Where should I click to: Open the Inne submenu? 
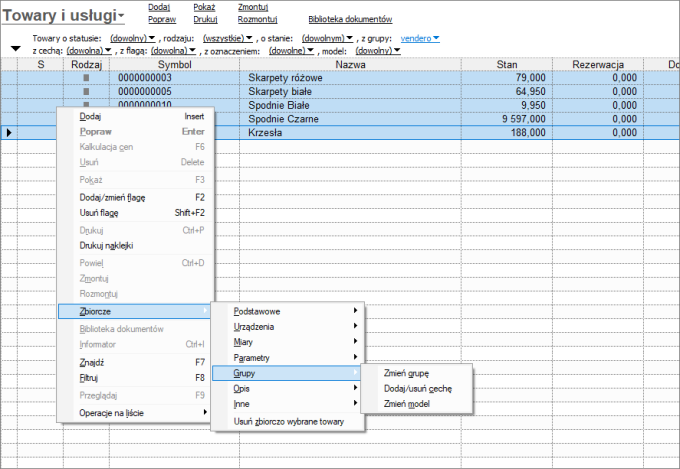click(x=287, y=404)
